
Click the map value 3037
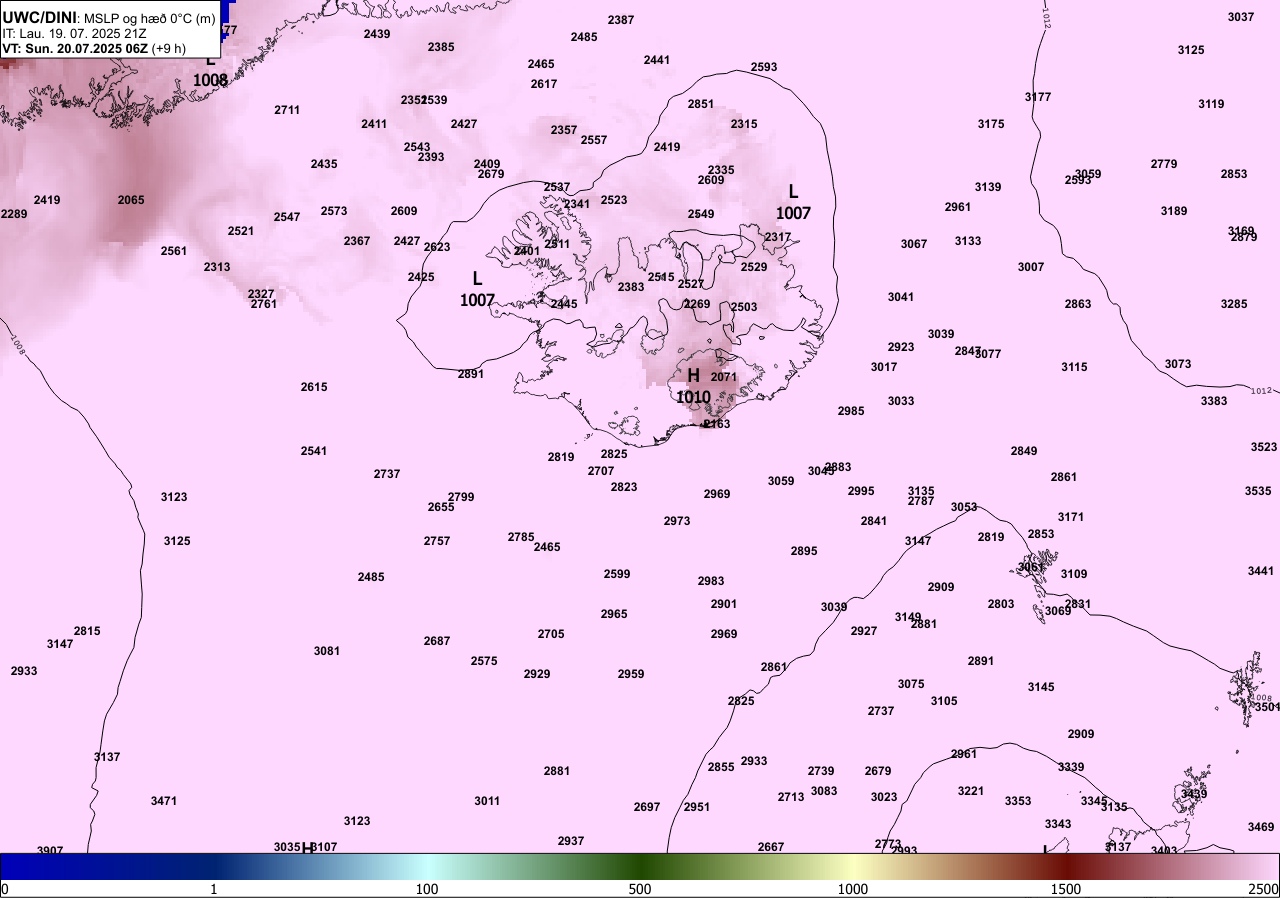tap(1241, 17)
